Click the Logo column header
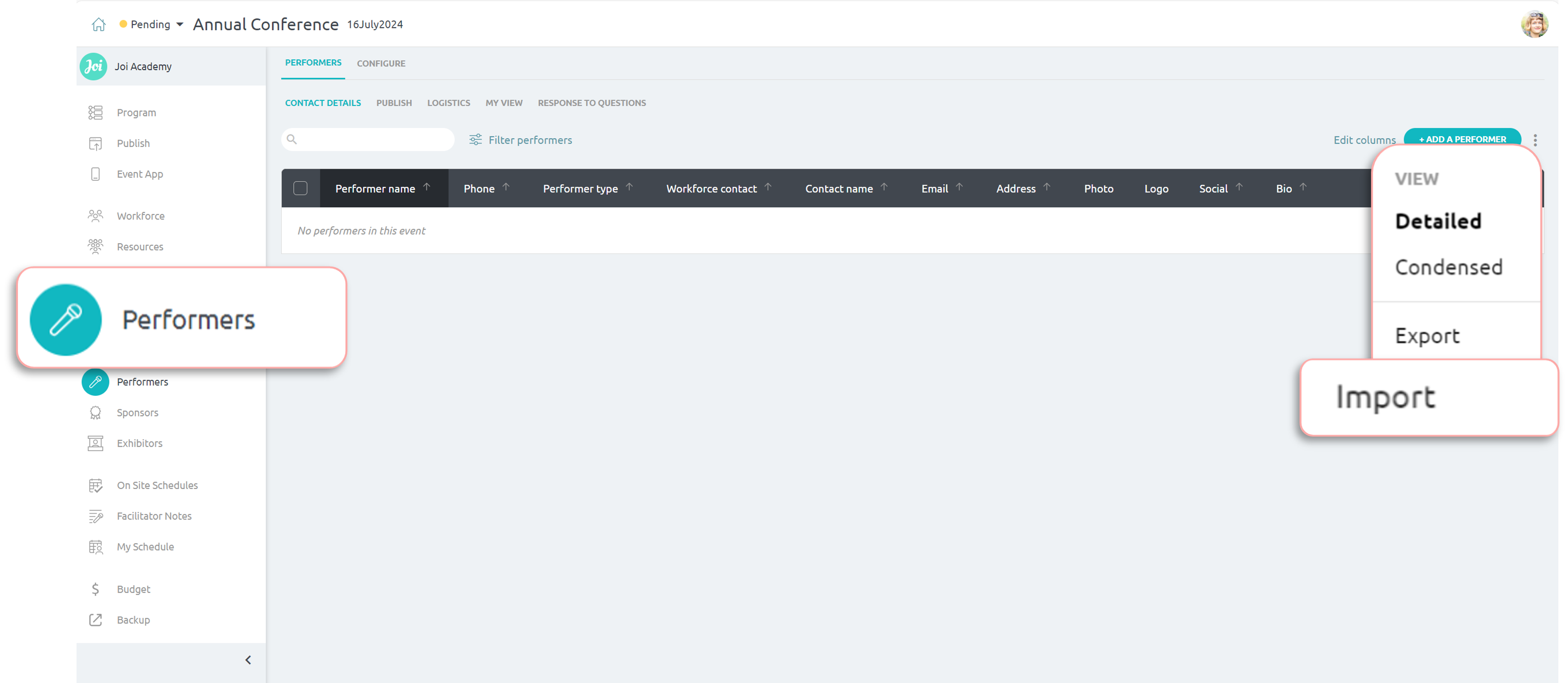 (1156, 189)
